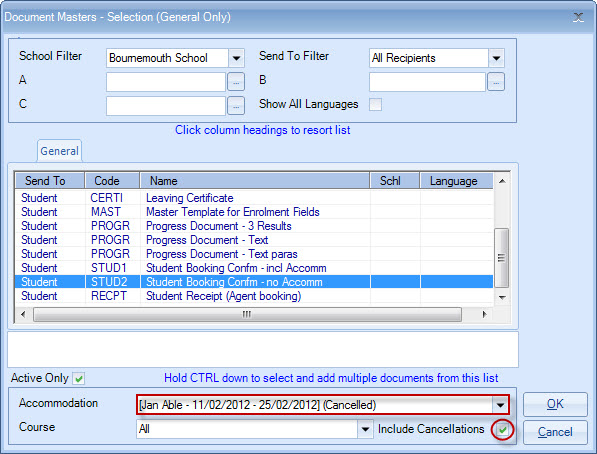Close the Document Masters dialog with X
Screen dimensions: 597x454
[x=578, y=17]
